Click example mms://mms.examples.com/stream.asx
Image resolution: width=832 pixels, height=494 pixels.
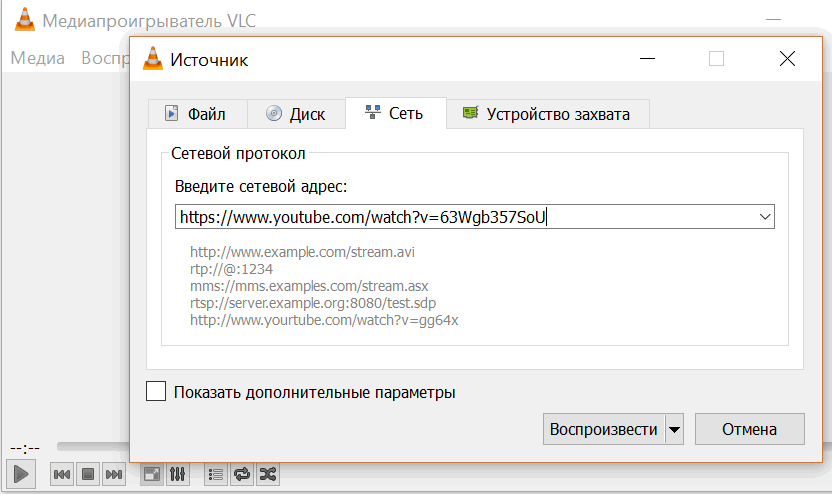[309, 285]
